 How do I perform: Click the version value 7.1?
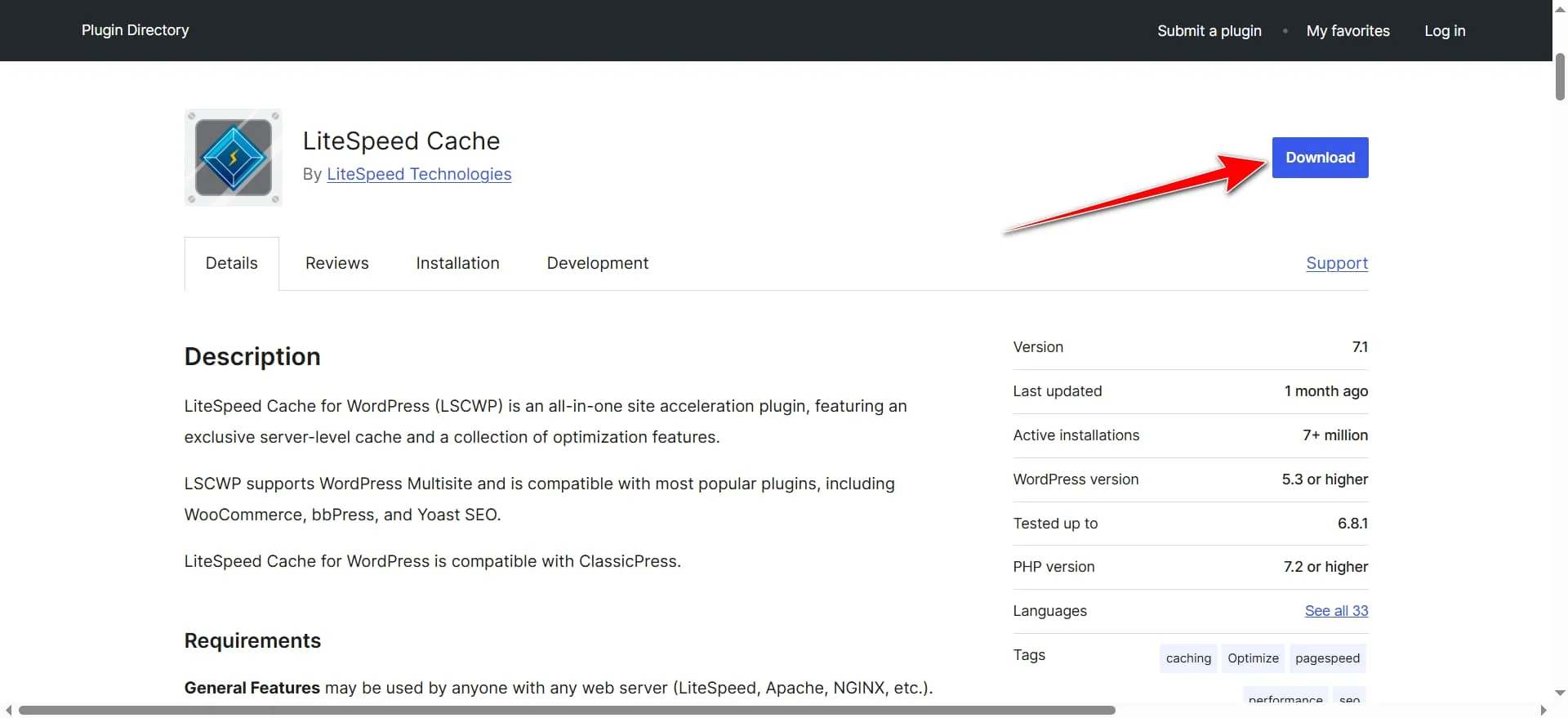[x=1360, y=347]
